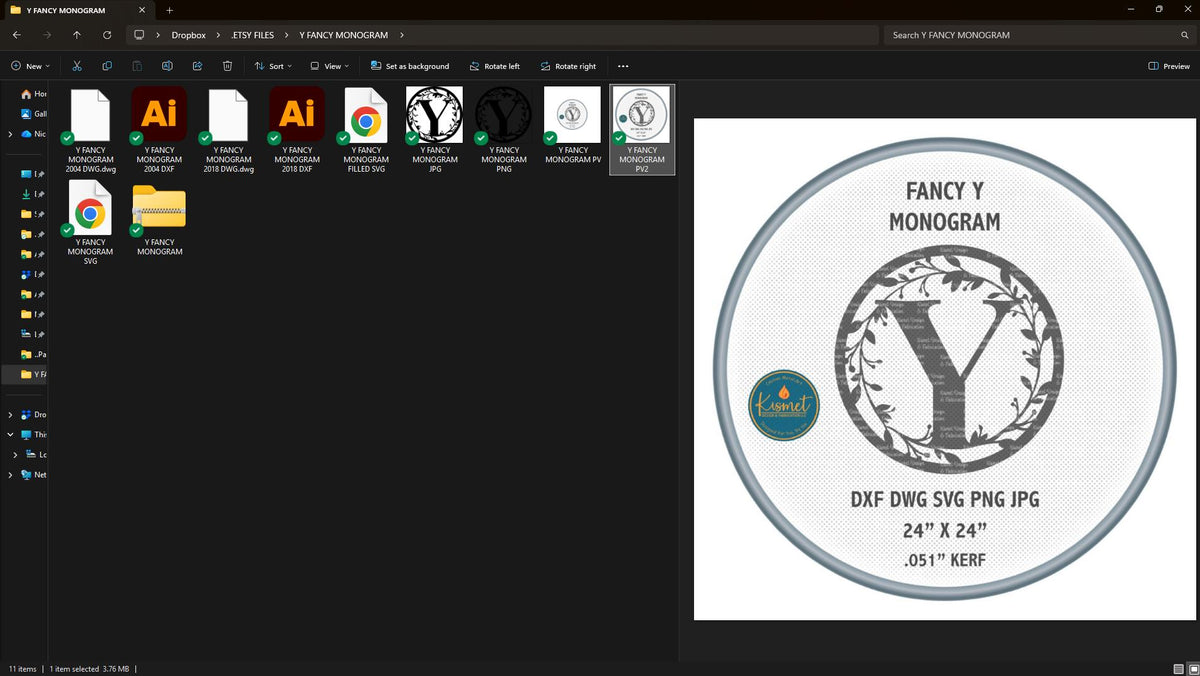Viewport: 1200px width, 676px height.
Task: Open the Dropbox item in navigation pane
Action: 34,414
